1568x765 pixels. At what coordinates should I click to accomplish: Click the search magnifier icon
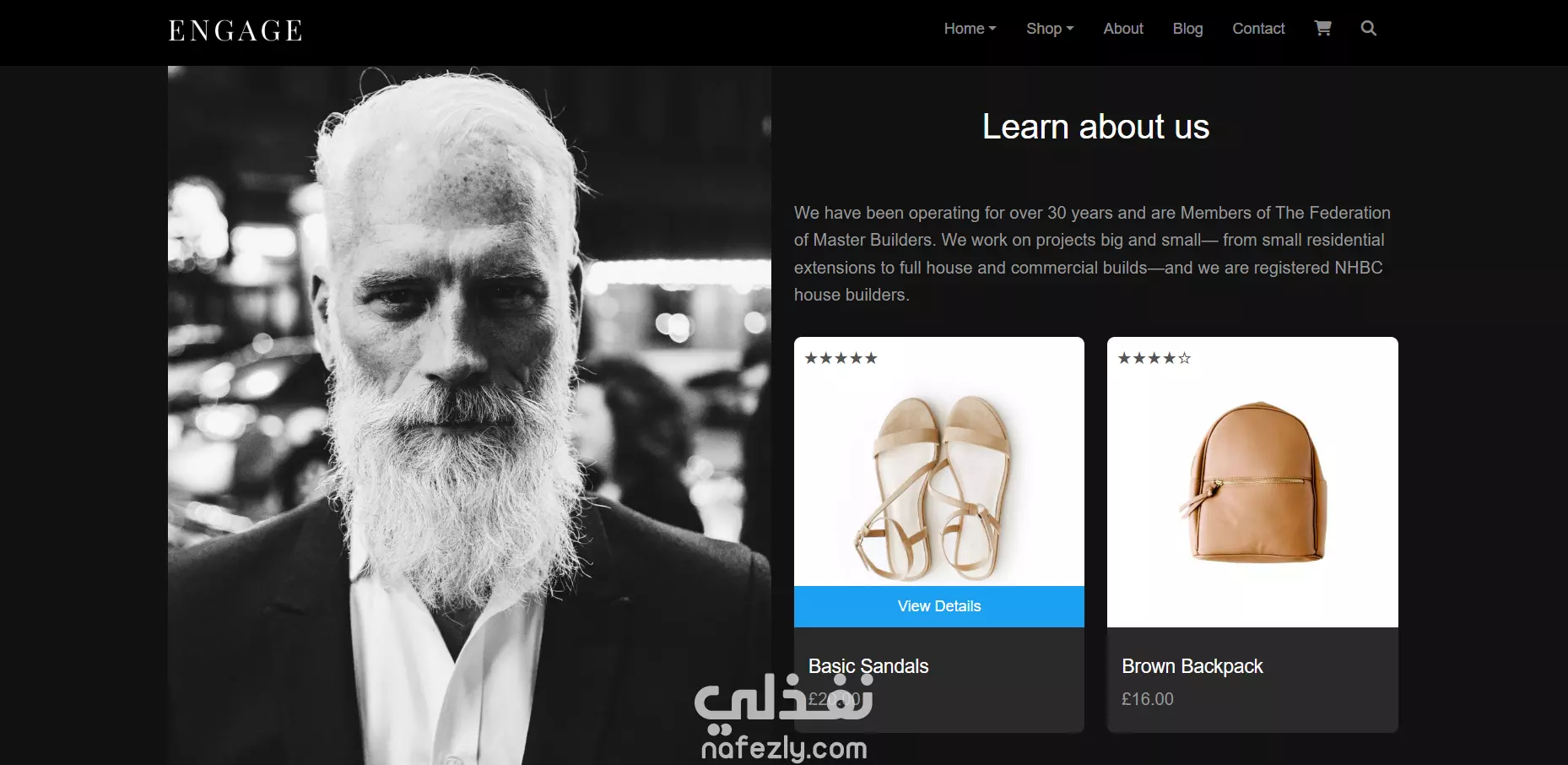pos(1368,28)
